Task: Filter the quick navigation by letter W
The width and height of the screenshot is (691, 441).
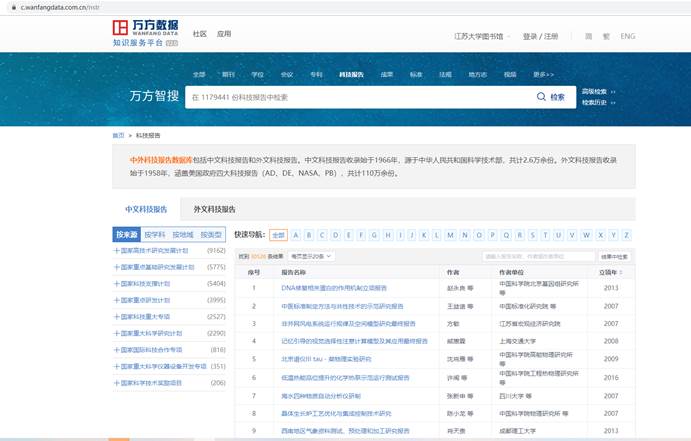Action: click(x=586, y=235)
